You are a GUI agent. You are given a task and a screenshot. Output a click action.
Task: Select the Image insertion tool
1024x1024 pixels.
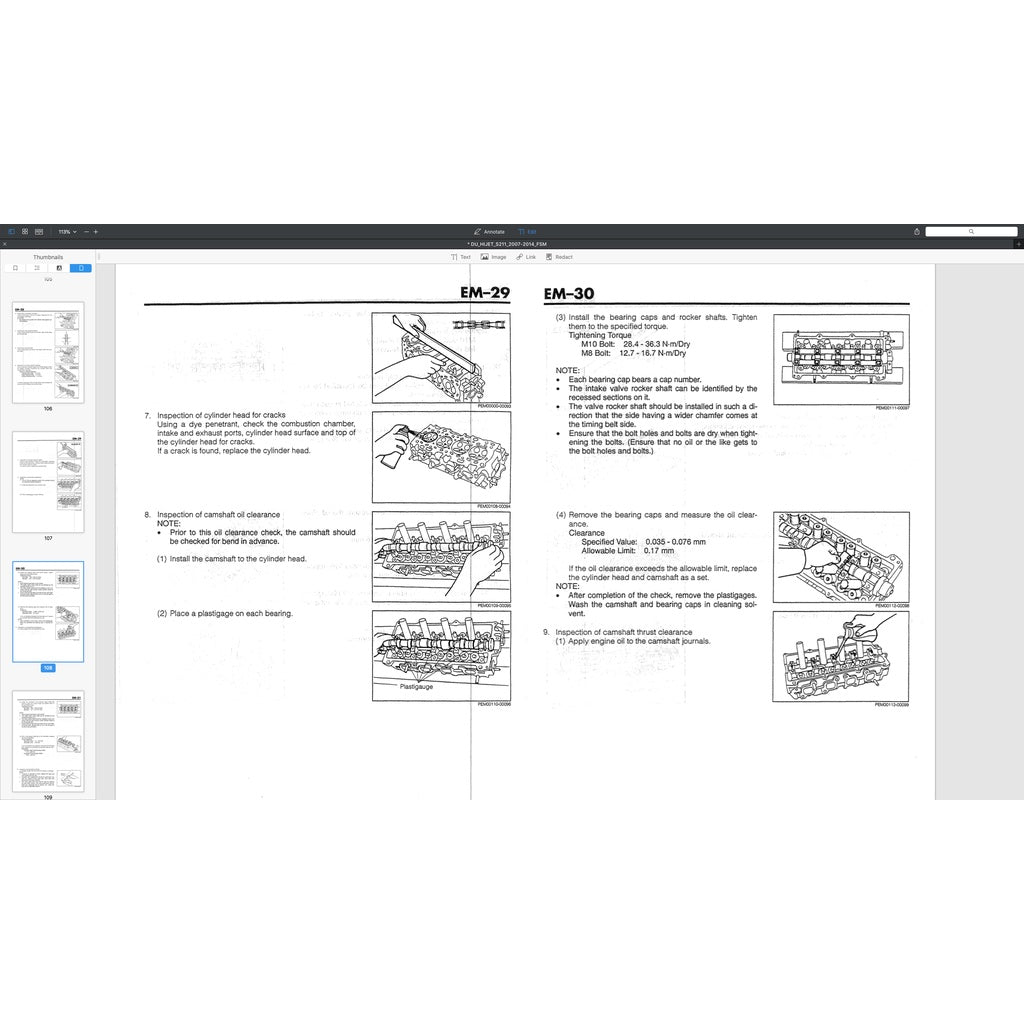[x=493, y=257]
